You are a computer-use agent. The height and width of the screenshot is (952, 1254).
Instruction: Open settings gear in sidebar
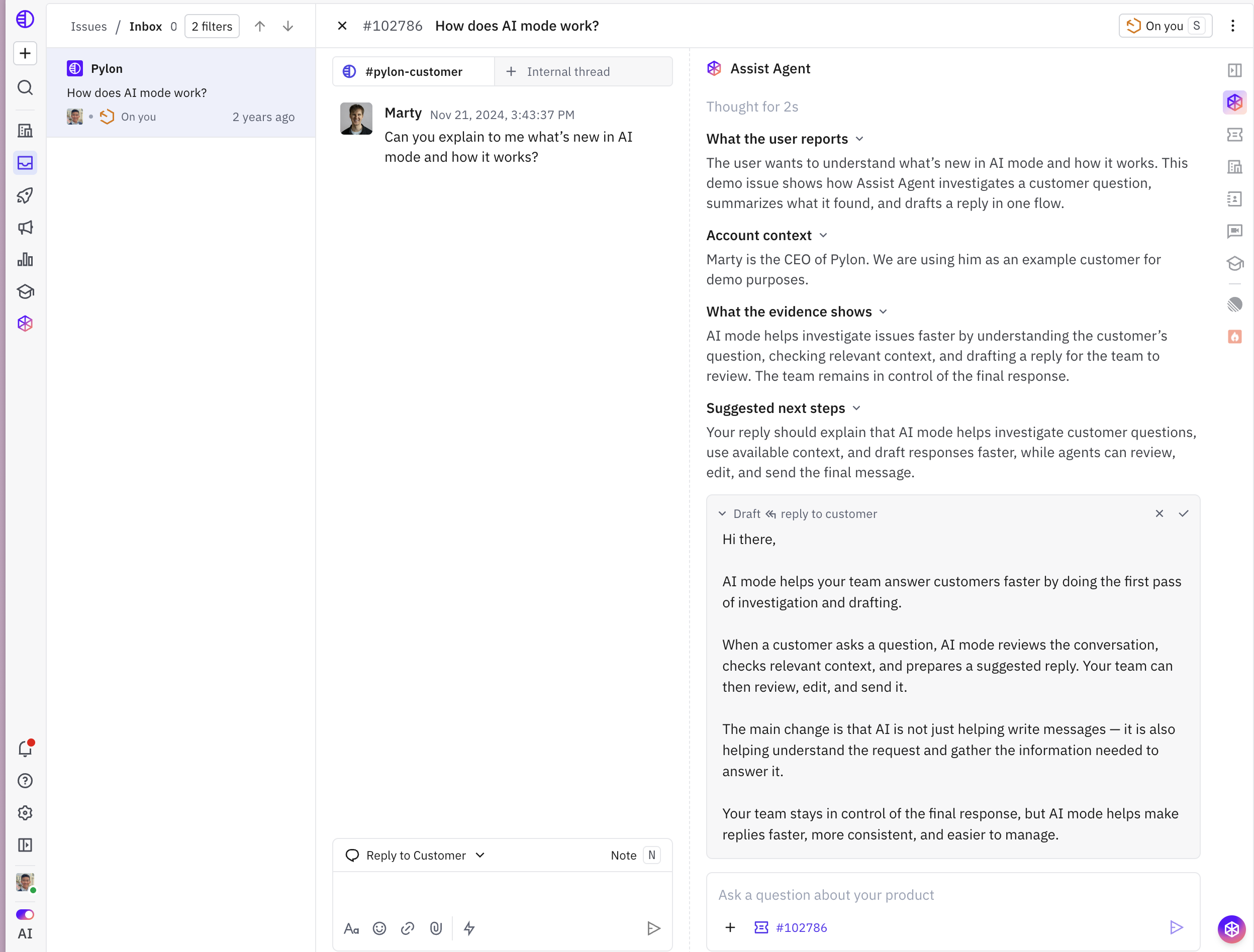click(25, 813)
